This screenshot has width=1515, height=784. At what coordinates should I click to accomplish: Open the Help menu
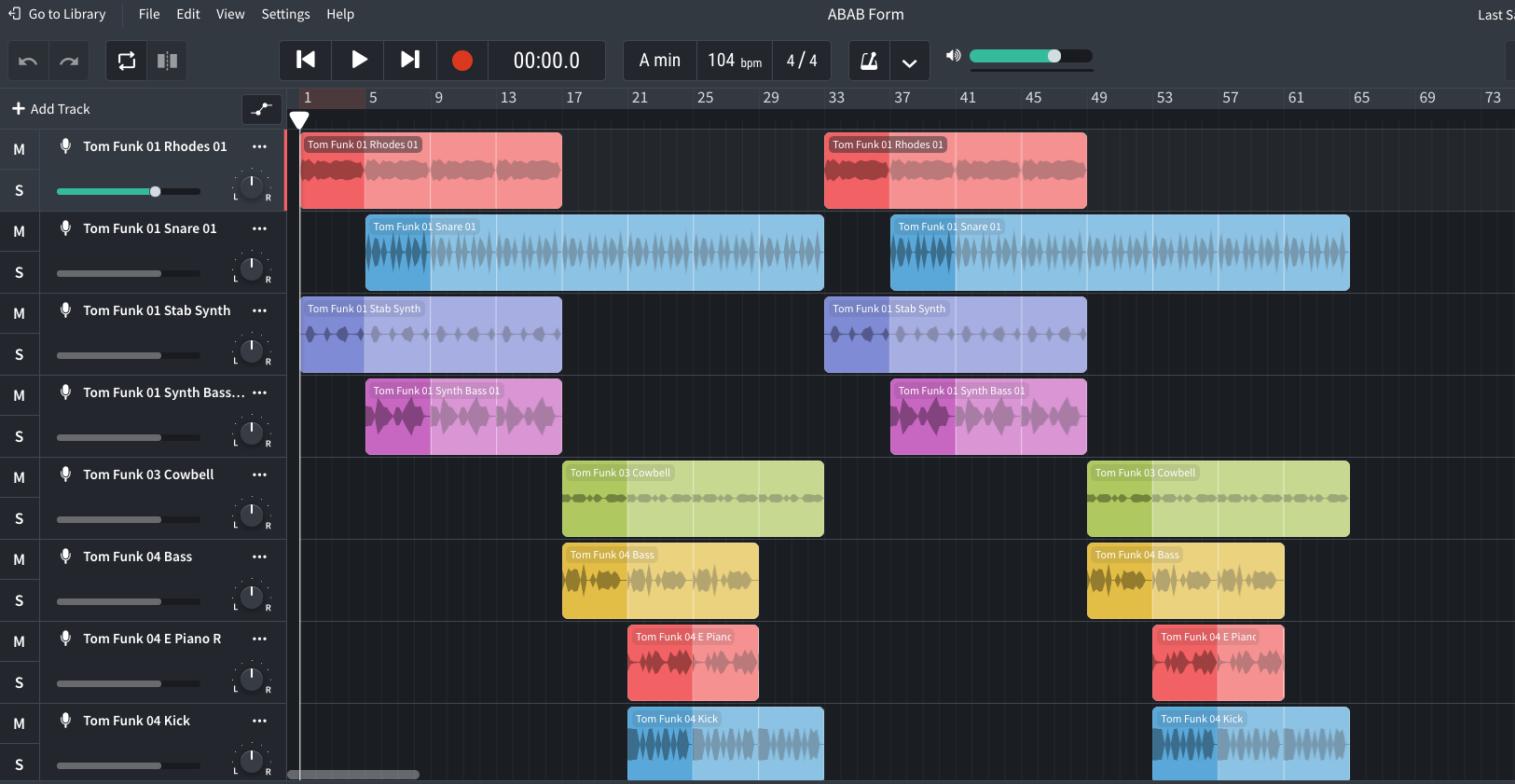340,14
